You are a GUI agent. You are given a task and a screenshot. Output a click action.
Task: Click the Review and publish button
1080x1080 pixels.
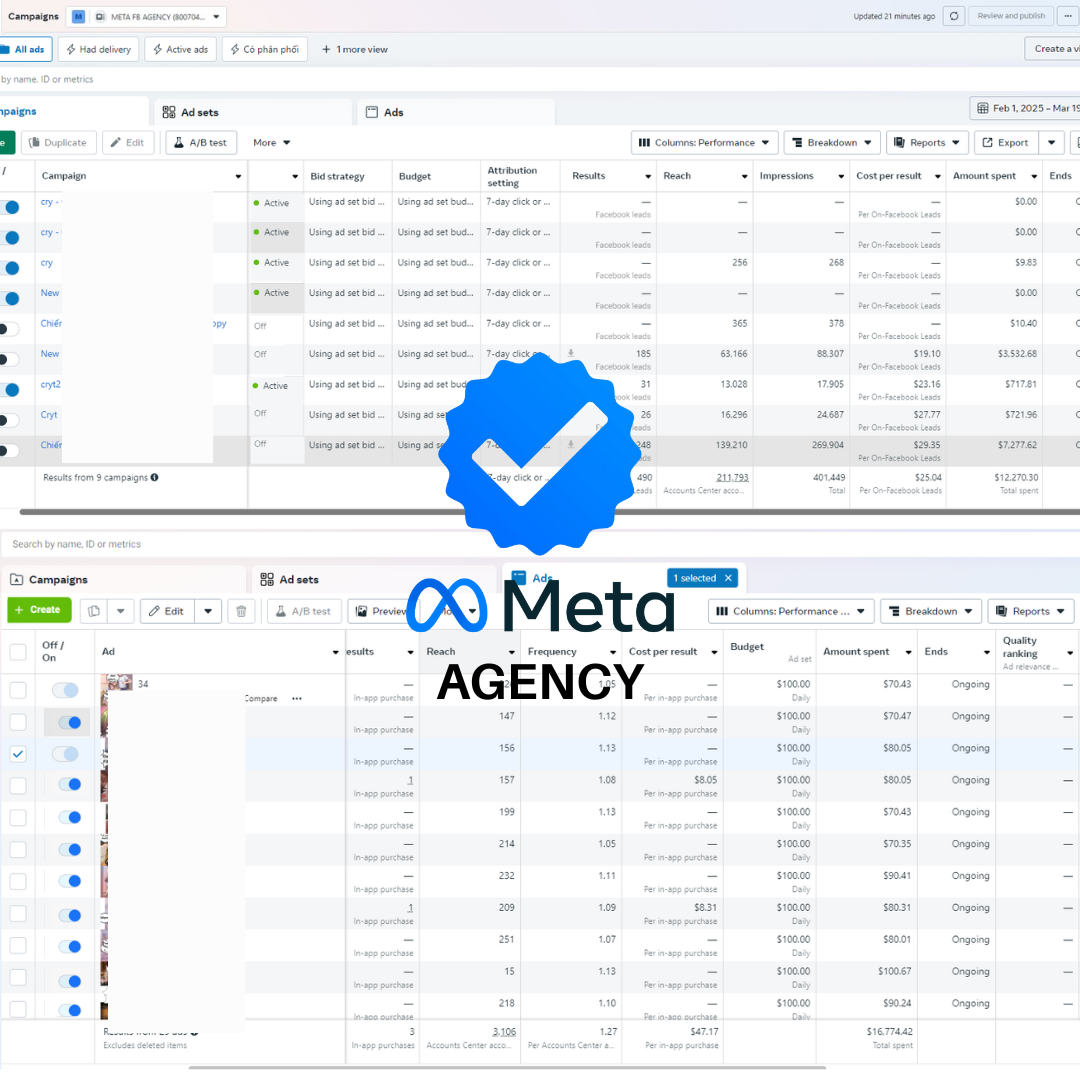(x=1010, y=16)
